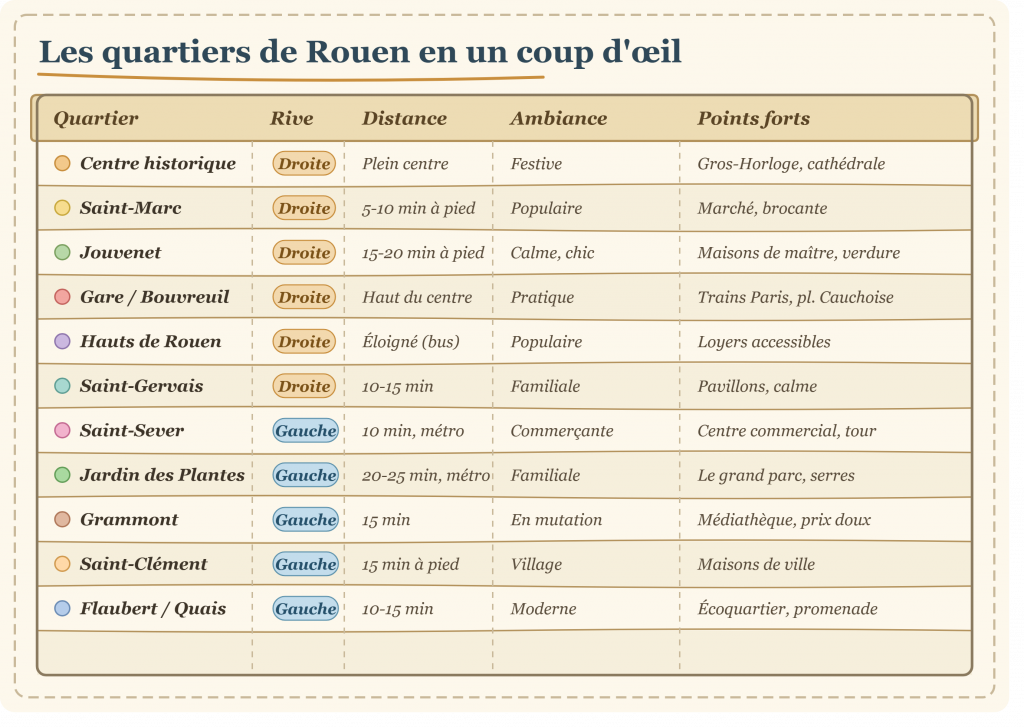Open the Jardin des Plantes row name
The width and height of the screenshot is (1024, 727).
pos(163,475)
